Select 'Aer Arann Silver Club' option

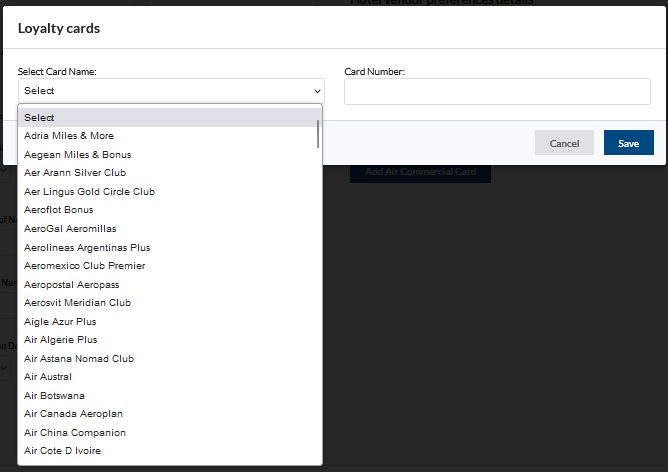point(169,173)
